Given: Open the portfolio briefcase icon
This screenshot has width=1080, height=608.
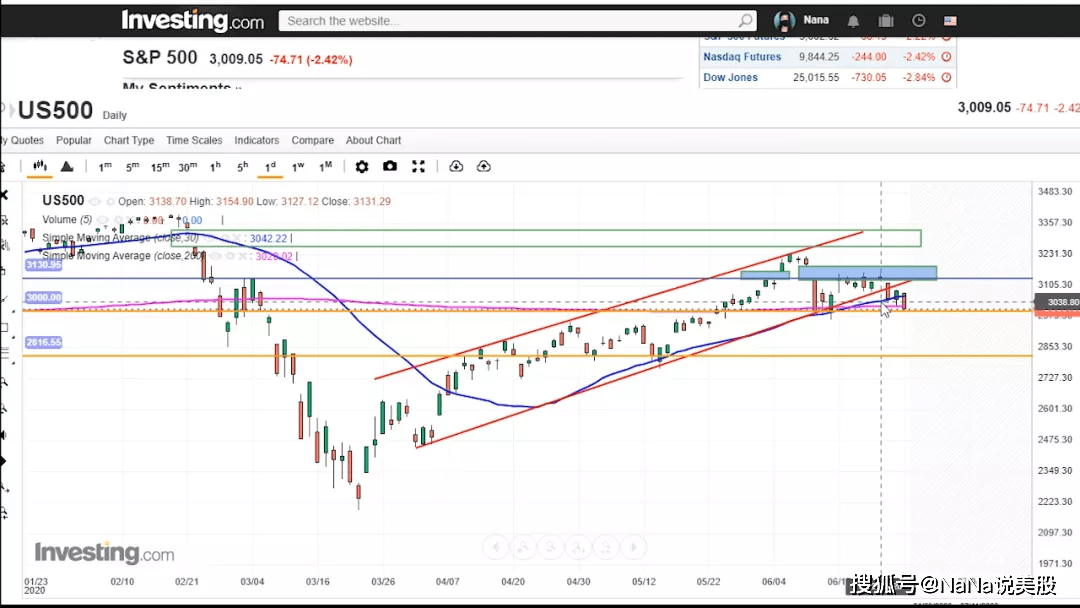Looking at the screenshot, I should click(886, 21).
